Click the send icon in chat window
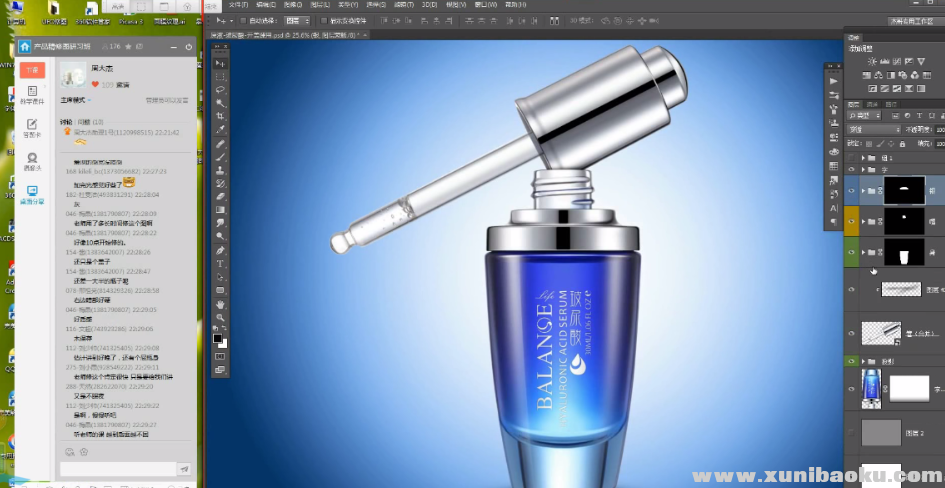 click(x=184, y=468)
